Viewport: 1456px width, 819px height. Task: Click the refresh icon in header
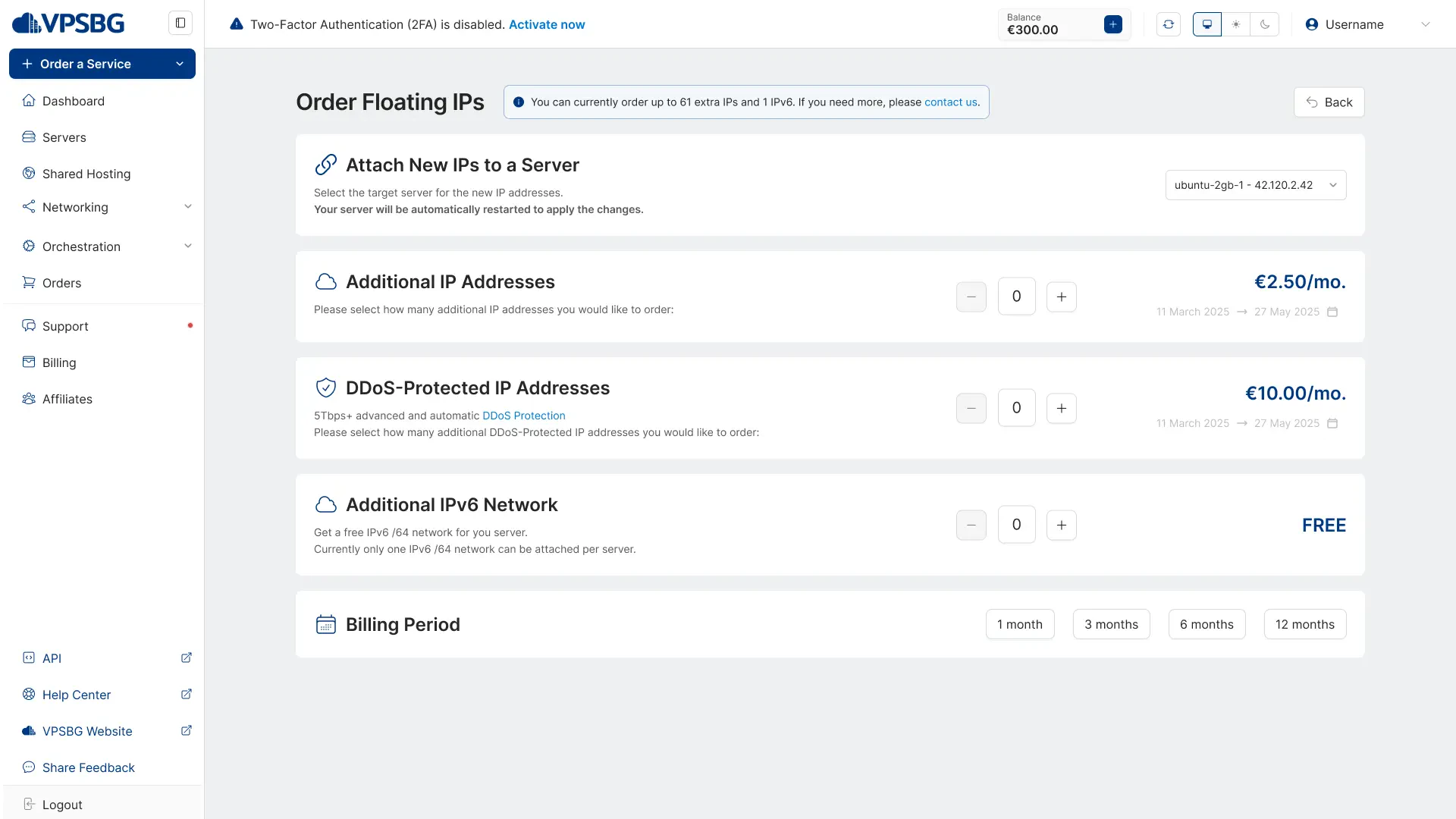tap(1169, 24)
